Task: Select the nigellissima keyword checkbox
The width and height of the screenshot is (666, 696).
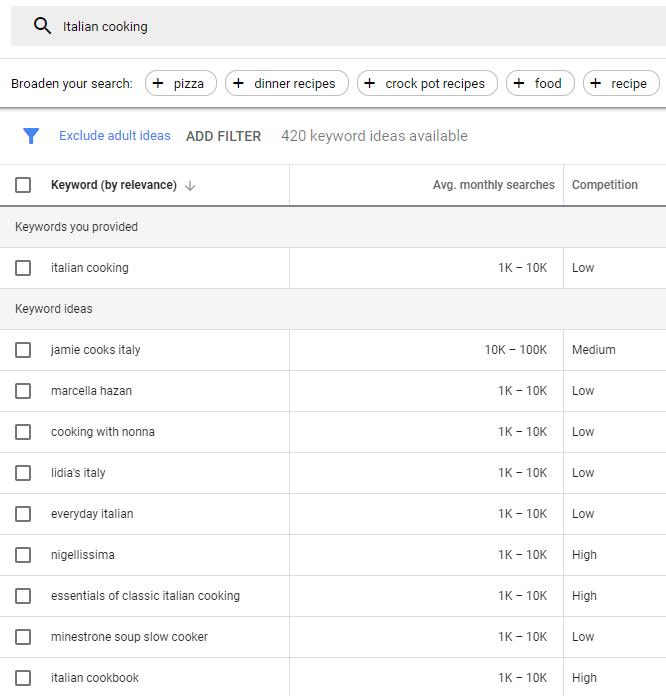Action: [x=23, y=555]
